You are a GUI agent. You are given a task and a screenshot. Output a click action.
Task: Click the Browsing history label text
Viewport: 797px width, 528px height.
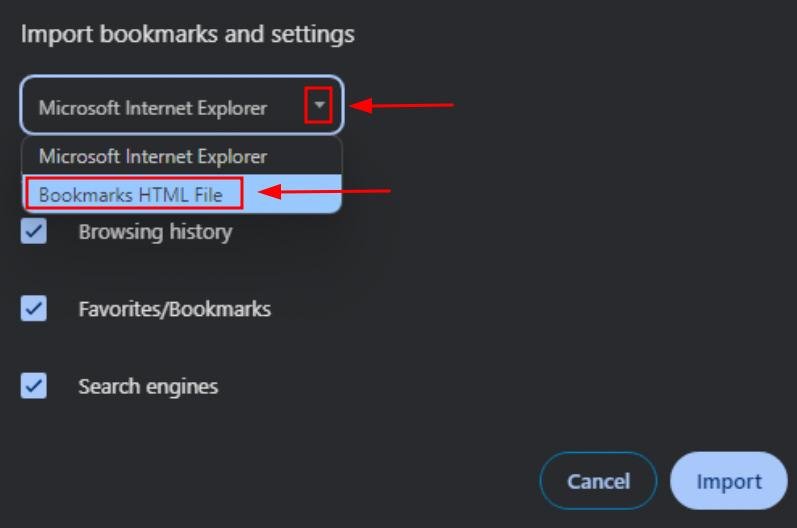click(156, 232)
